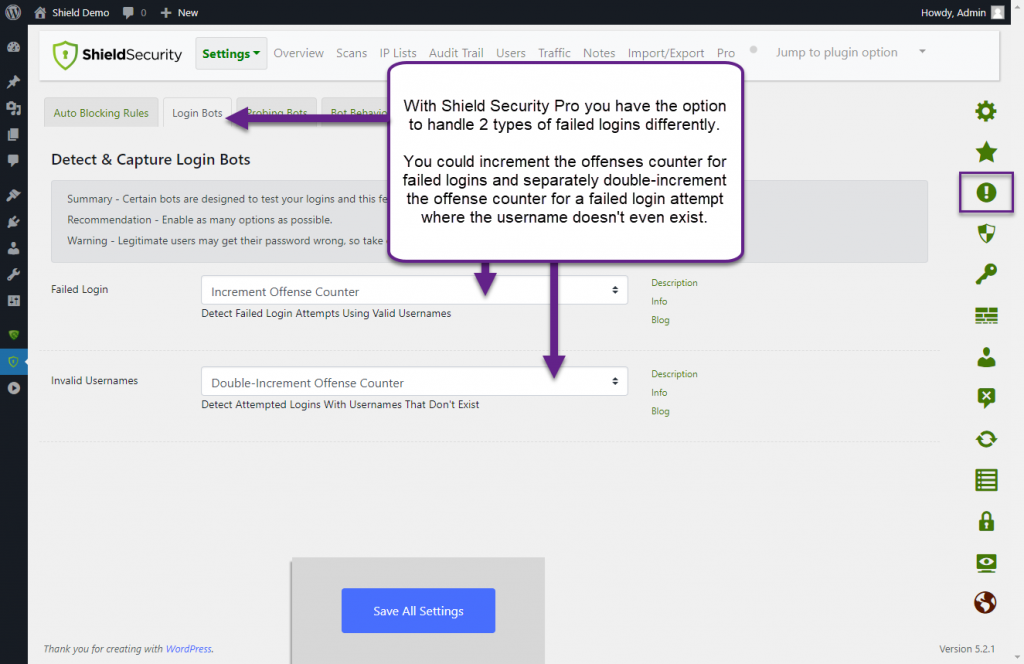Open key icon login section
1024x664 pixels.
point(985,274)
